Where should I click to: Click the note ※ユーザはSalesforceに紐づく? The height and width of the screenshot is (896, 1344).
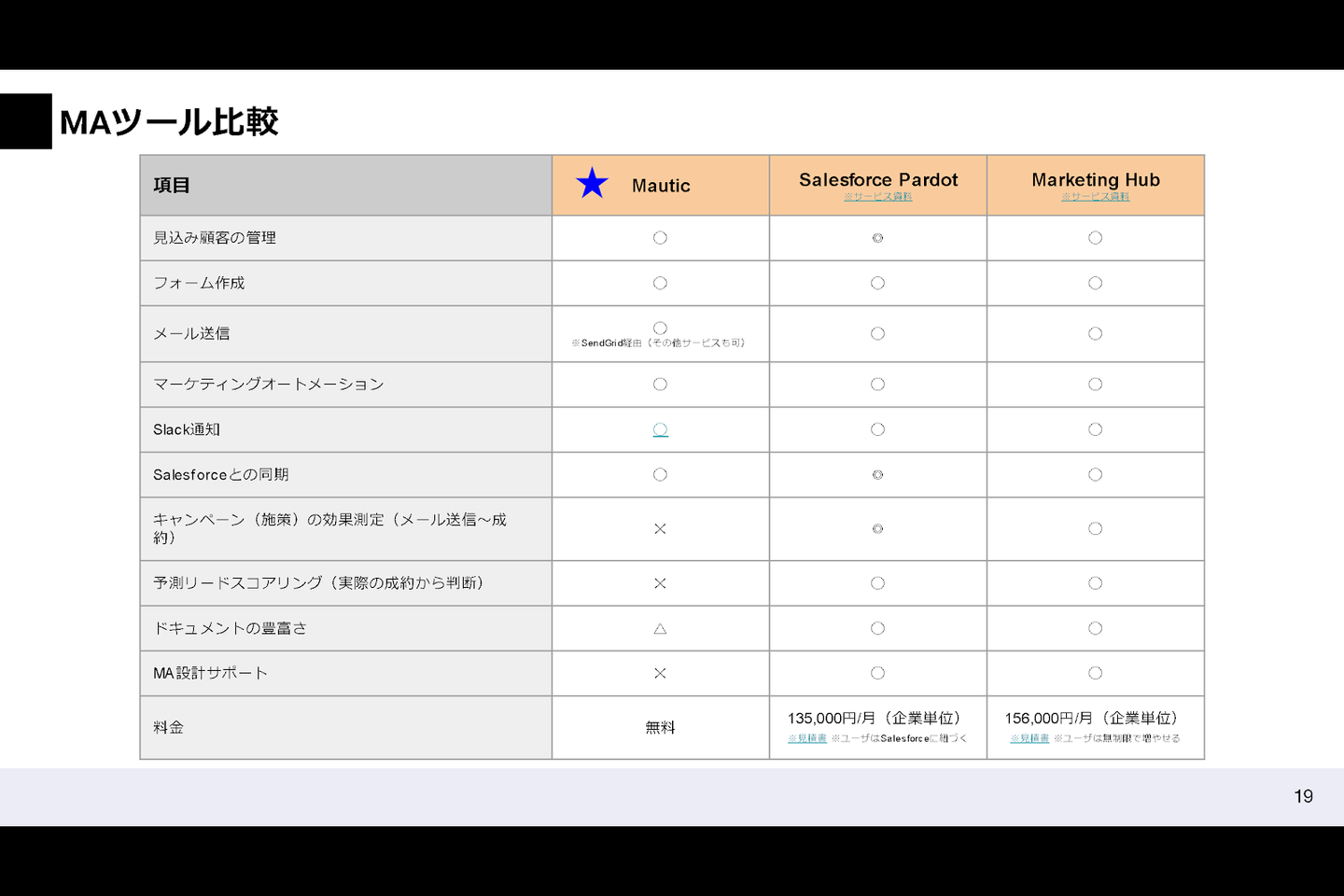pos(900,738)
